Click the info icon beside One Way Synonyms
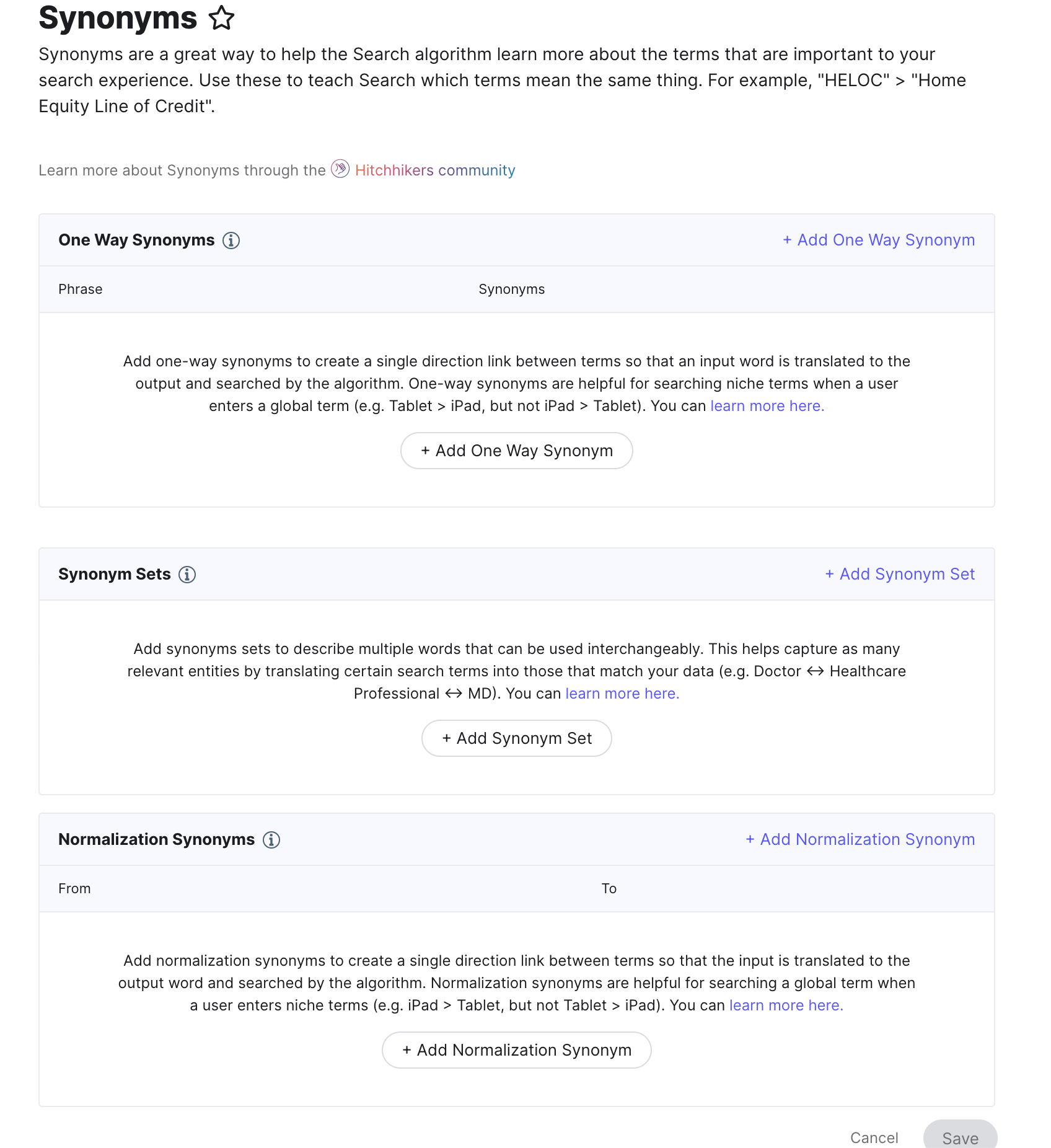 231,241
